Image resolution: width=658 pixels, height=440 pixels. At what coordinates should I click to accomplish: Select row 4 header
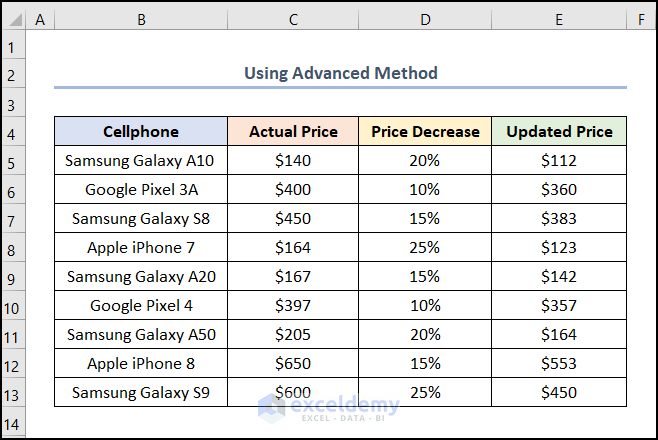[12, 133]
